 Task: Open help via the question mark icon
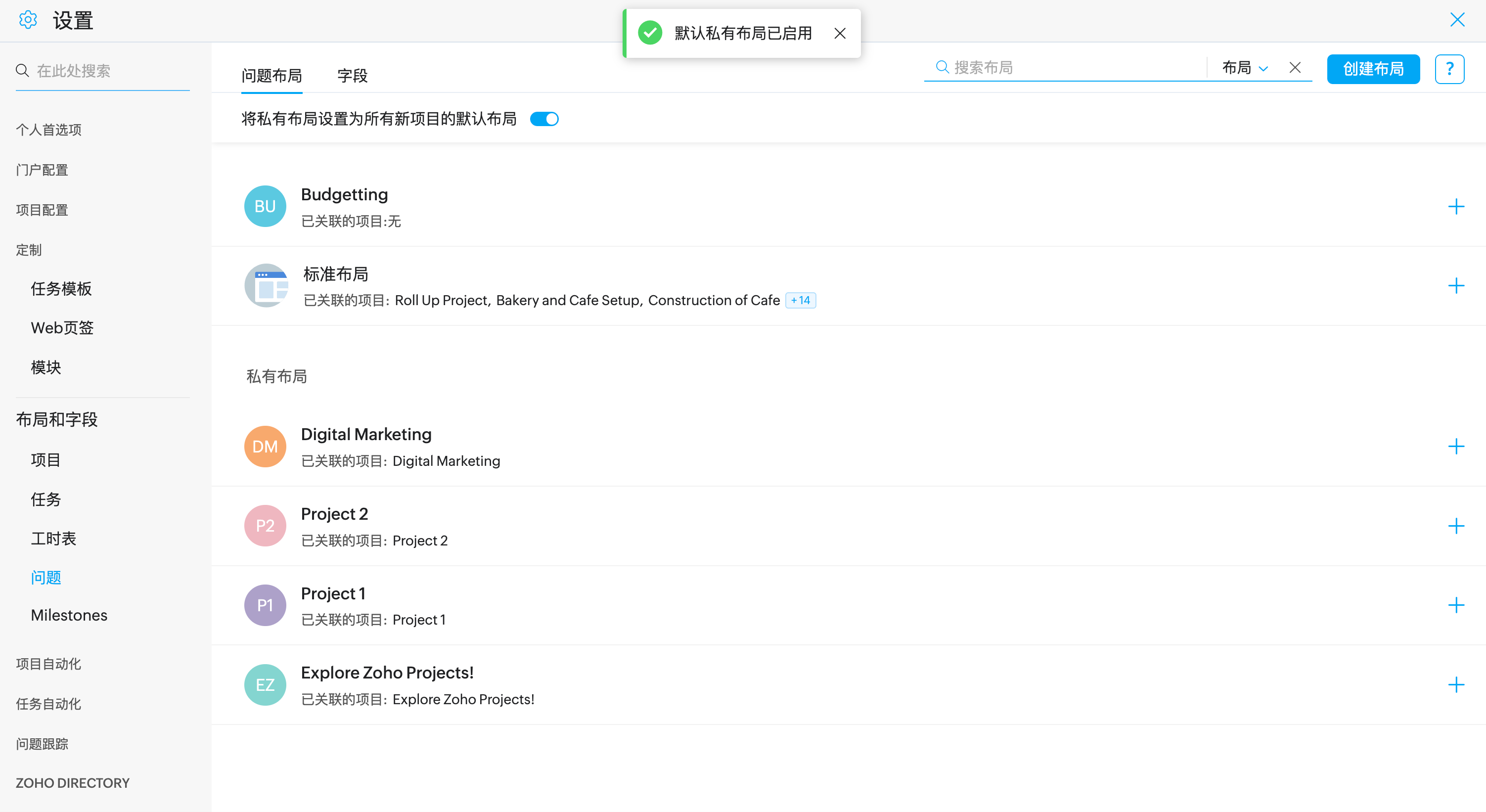1449,69
